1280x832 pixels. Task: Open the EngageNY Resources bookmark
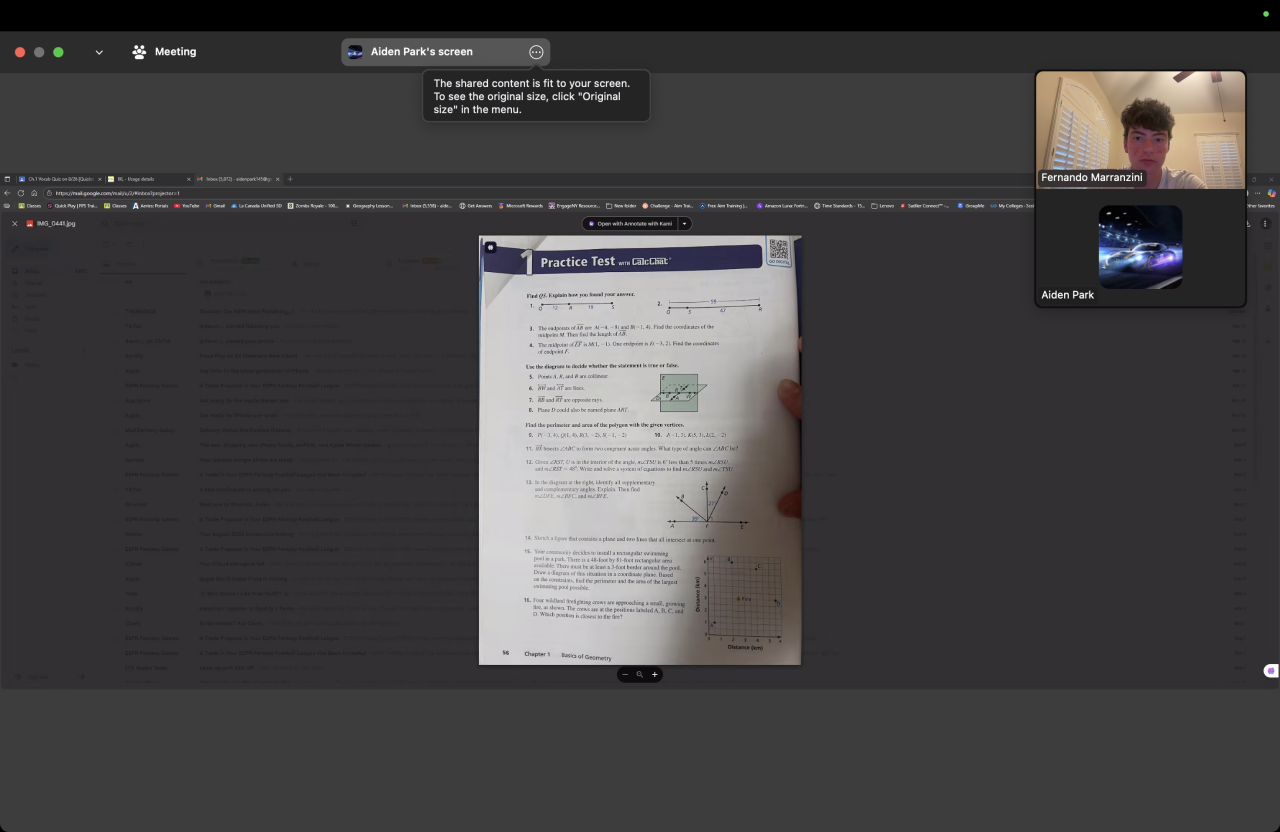[x=574, y=206]
